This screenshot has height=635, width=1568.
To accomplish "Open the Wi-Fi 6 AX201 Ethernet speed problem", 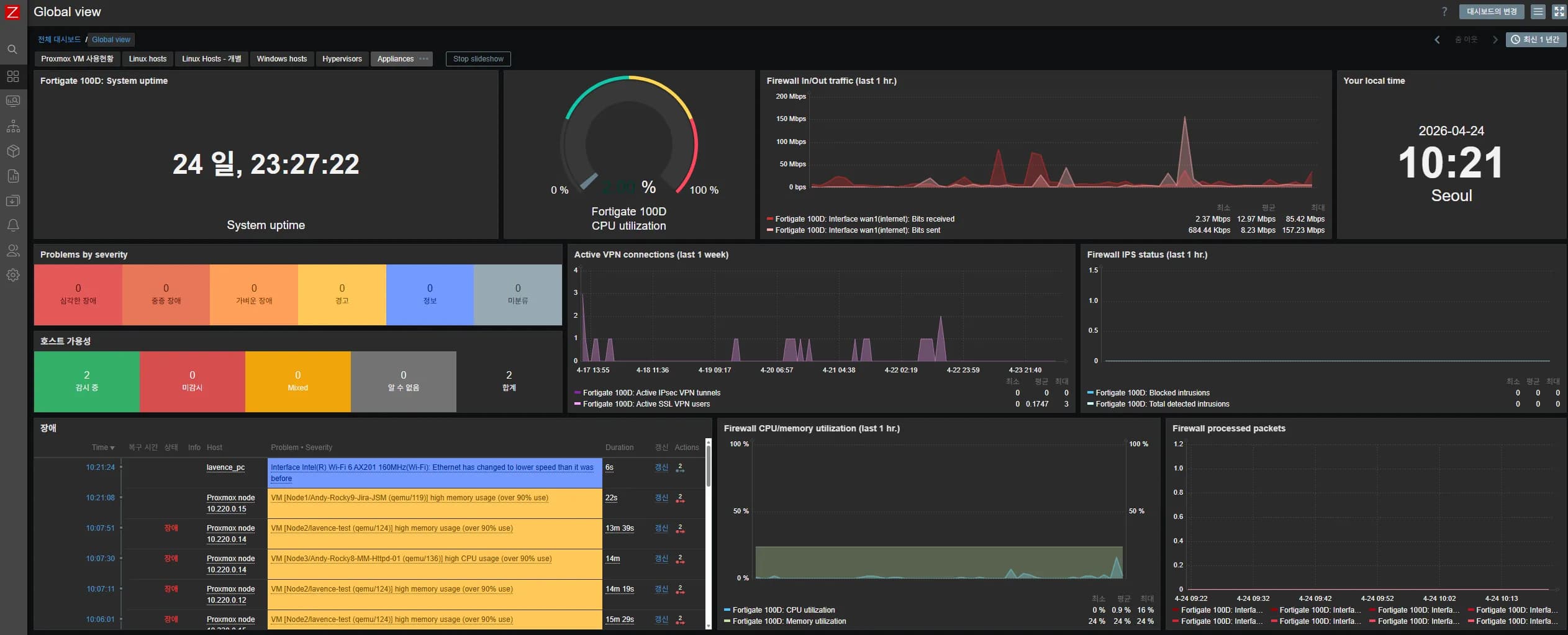I will [x=432, y=473].
